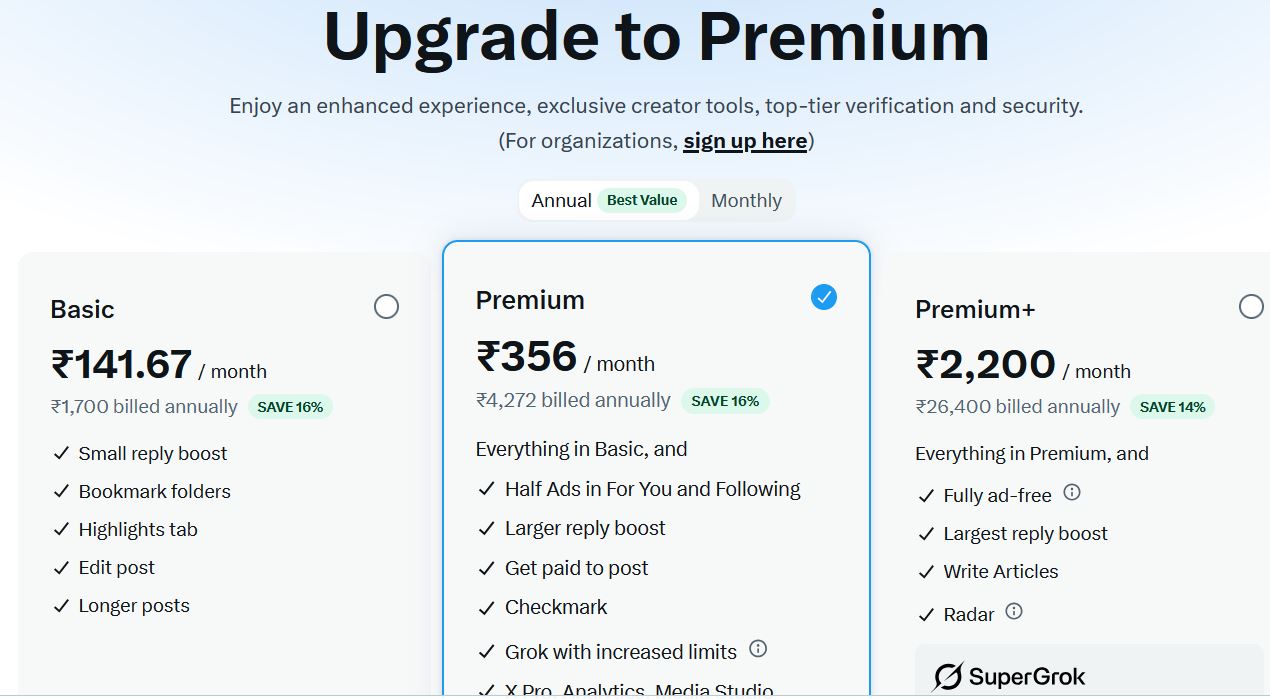This screenshot has height=699, width=1270.
Task: Click the SuperGrok logo icon
Action: (947, 677)
